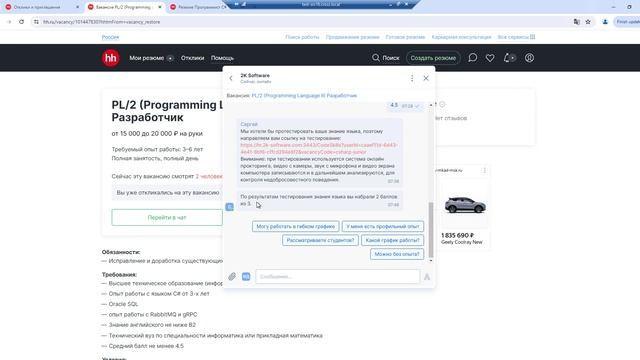Choose quick reply Можно без опыта?
640x360 pixels.
coord(397,254)
